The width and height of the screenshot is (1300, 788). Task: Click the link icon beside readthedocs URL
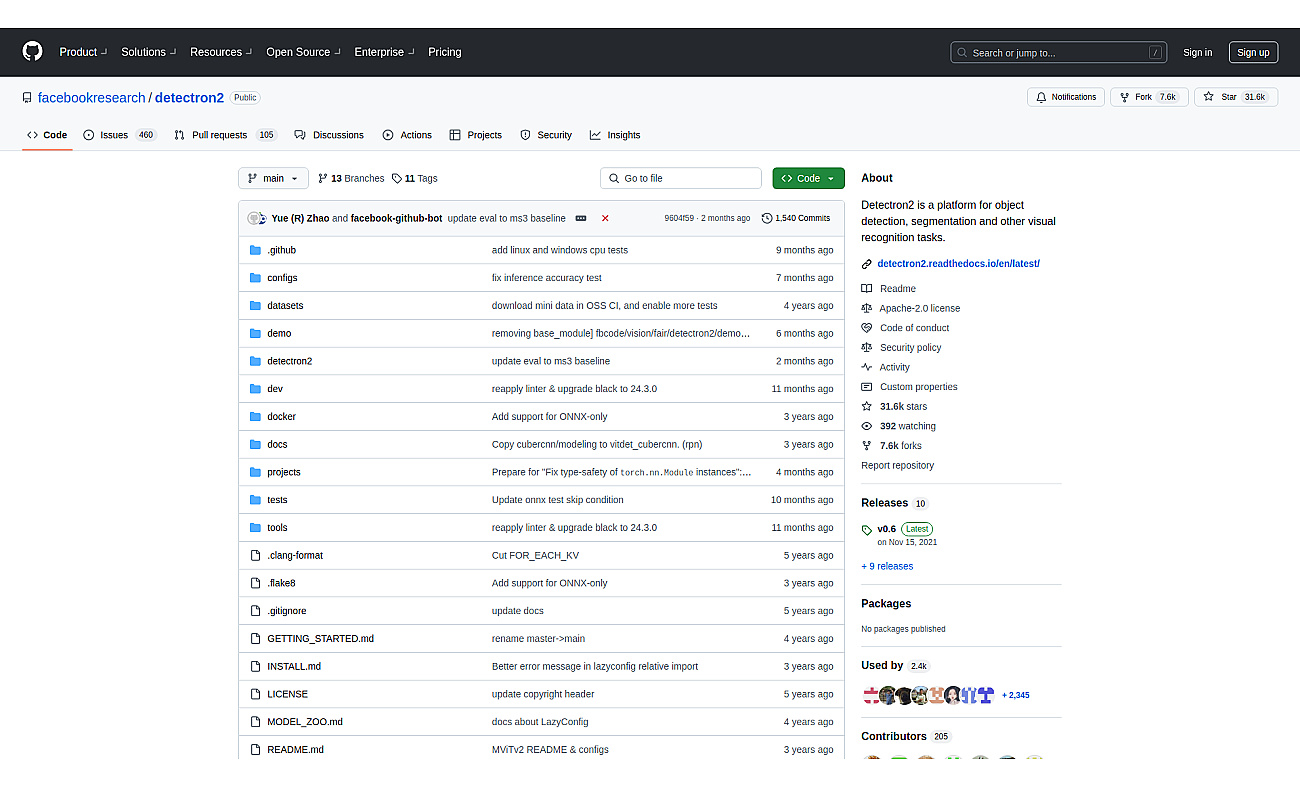867,264
